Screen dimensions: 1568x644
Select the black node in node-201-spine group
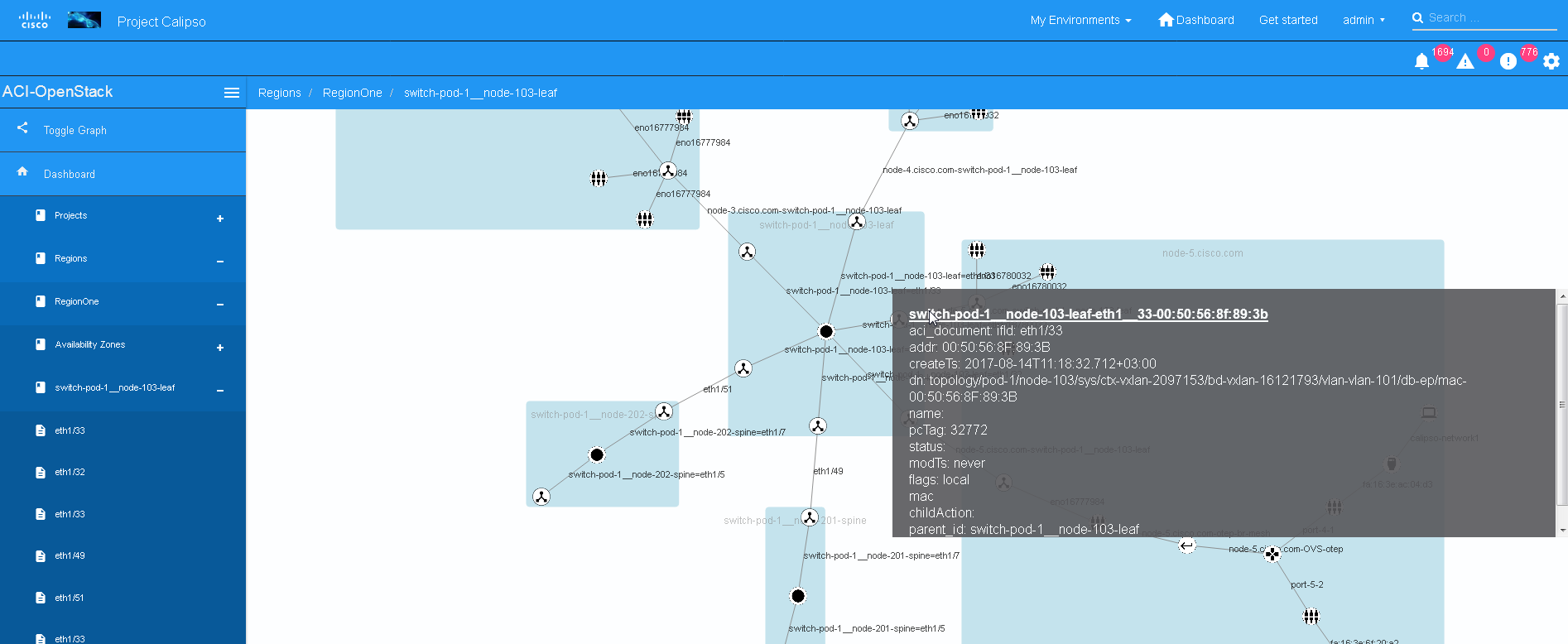point(798,596)
